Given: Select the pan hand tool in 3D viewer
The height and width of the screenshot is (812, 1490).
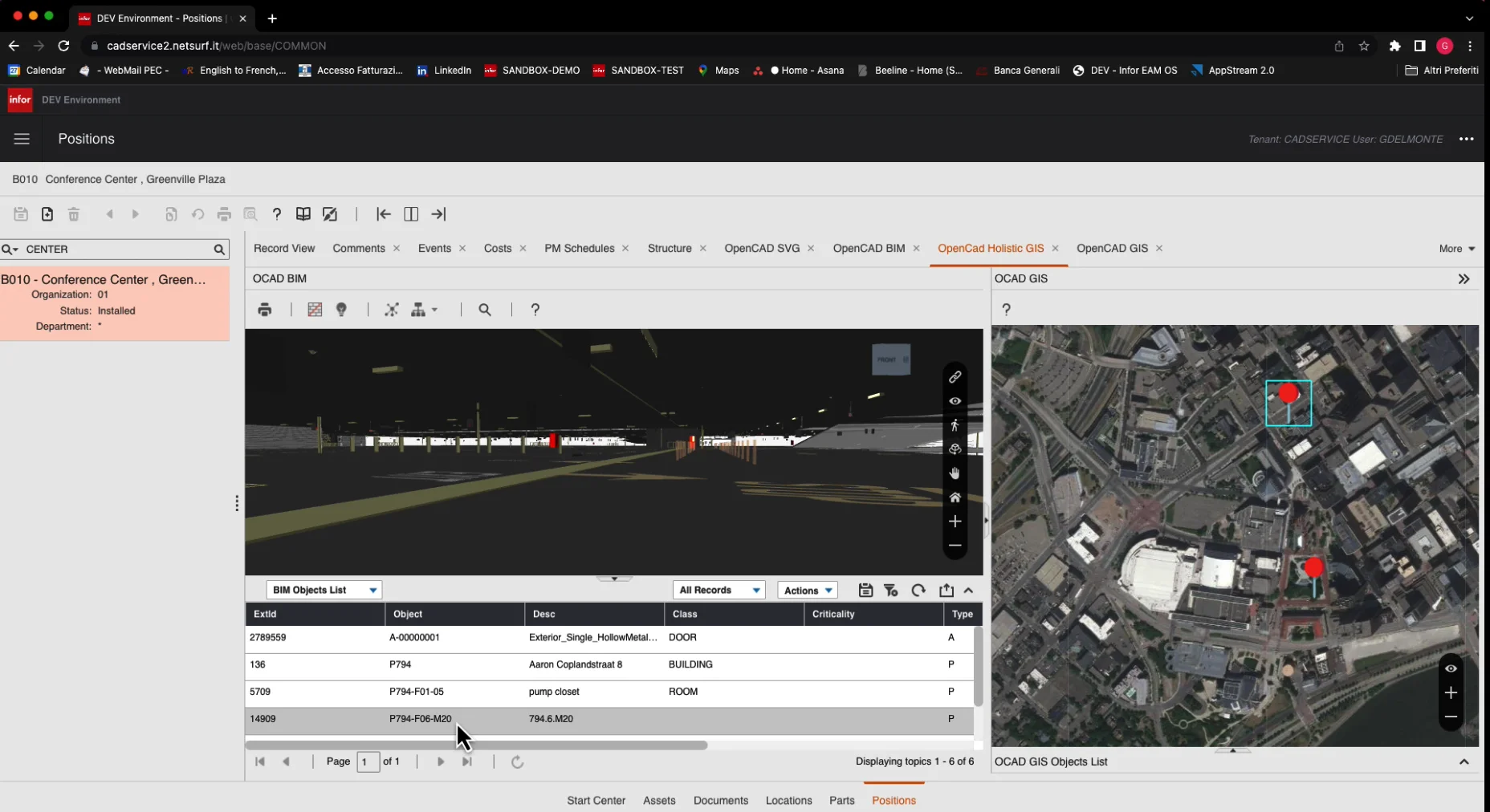Looking at the screenshot, I should pyautogui.click(x=955, y=473).
